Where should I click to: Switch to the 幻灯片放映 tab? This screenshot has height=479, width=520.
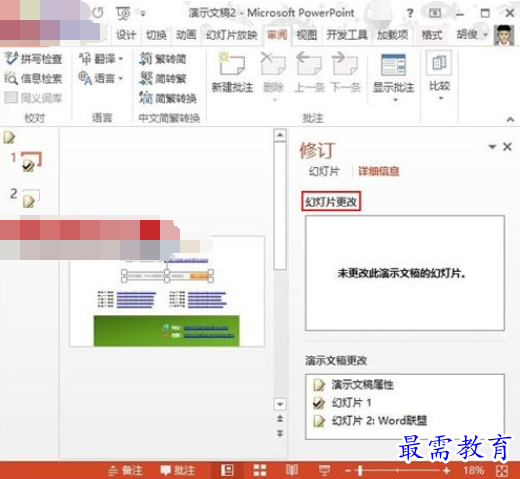(x=231, y=35)
